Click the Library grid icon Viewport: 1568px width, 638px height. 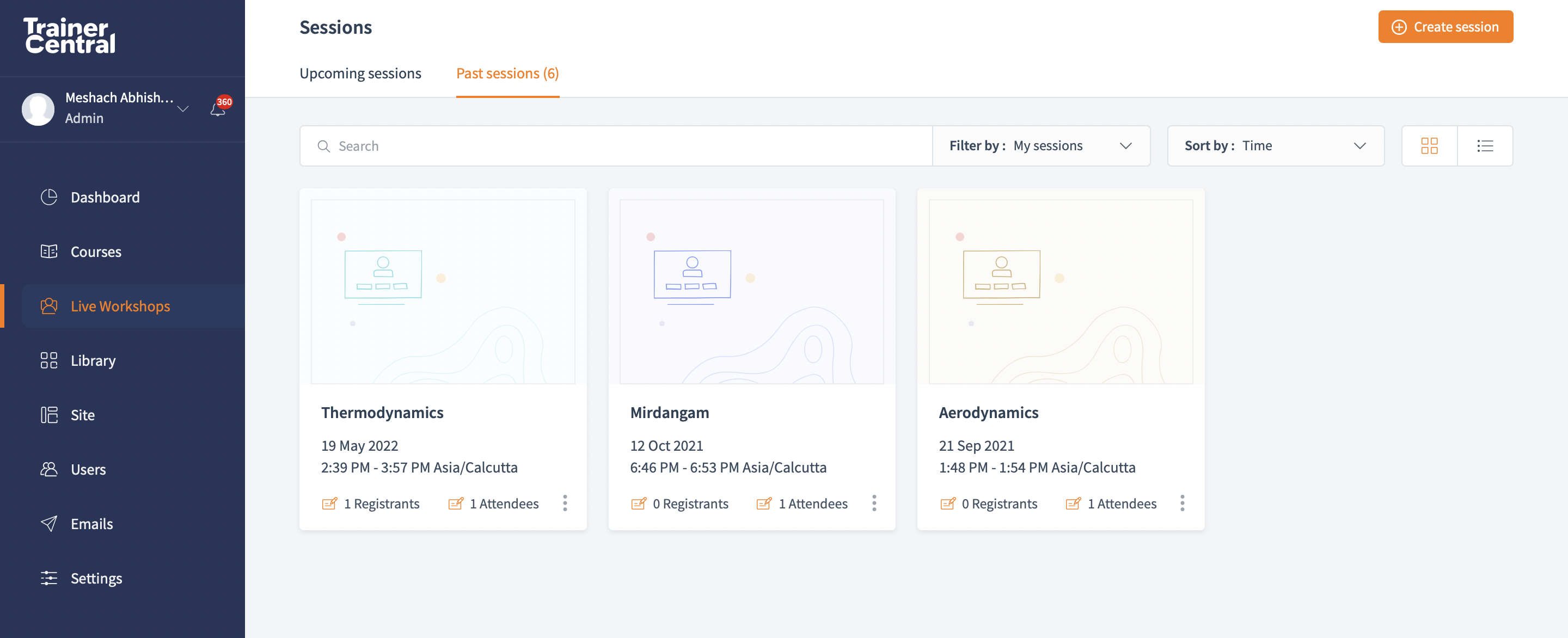coord(48,360)
